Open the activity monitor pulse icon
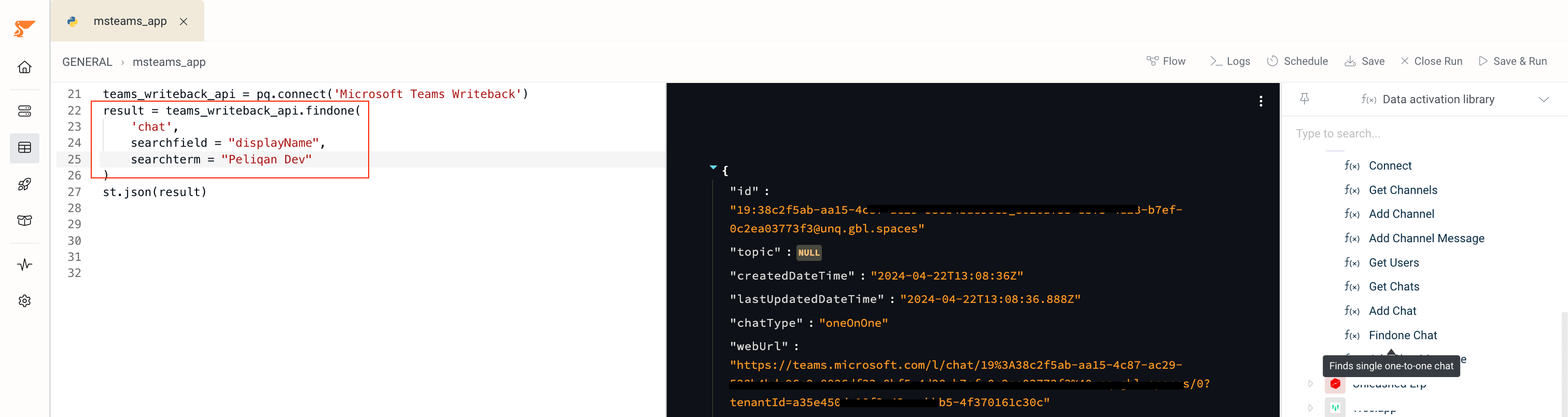This screenshot has height=417, width=1568. (24, 264)
